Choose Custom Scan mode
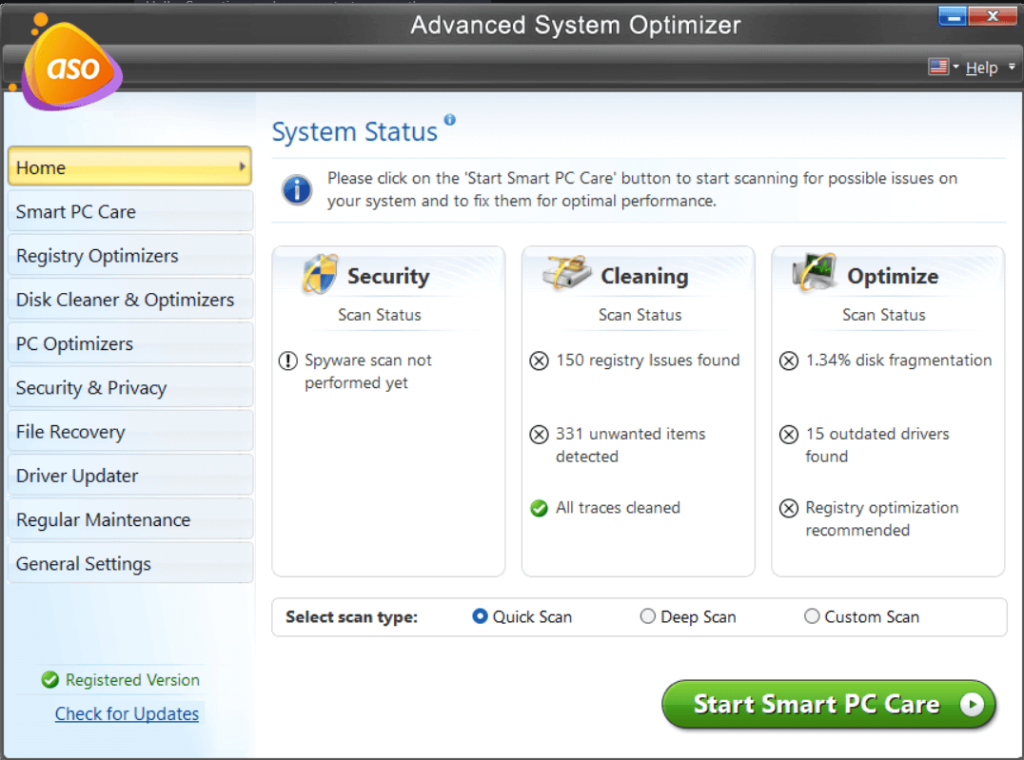 click(812, 617)
